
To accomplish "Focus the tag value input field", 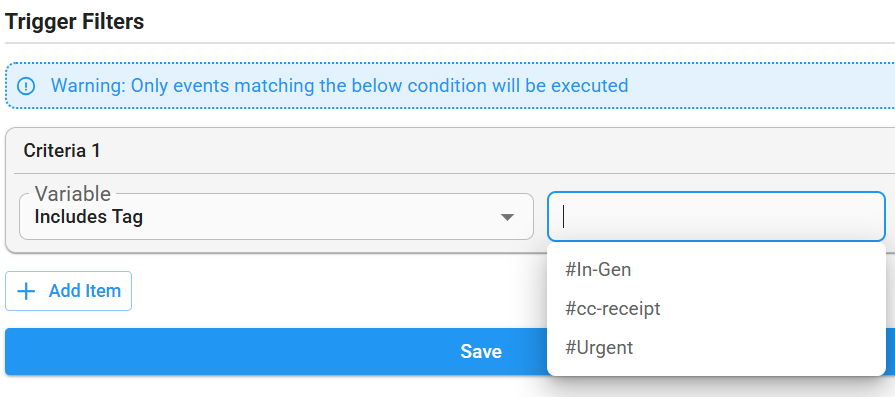I will [716, 217].
